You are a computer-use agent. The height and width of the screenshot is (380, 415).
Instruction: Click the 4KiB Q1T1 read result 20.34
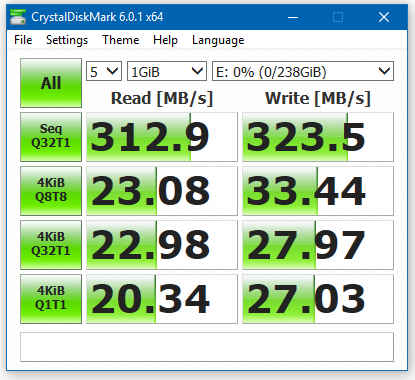(x=162, y=299)
